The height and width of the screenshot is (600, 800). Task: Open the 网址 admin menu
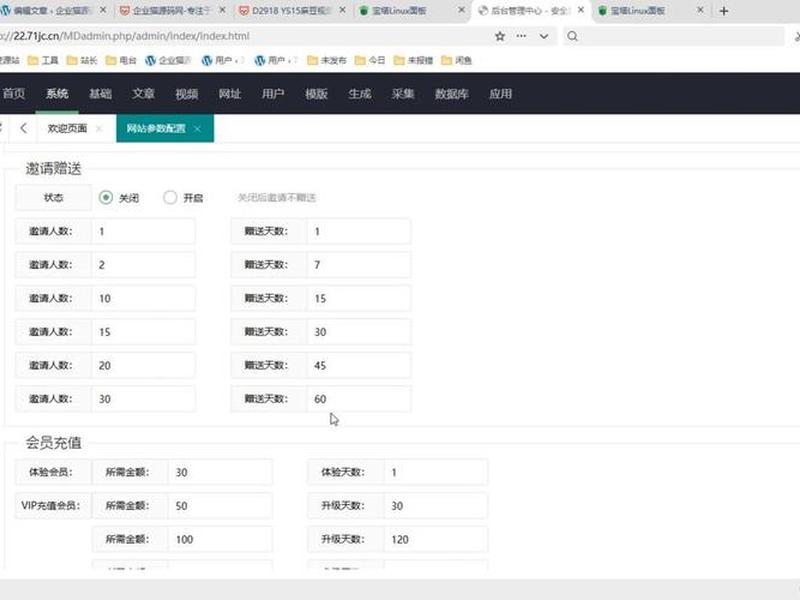pyautogui.click(x=230, y=93)
